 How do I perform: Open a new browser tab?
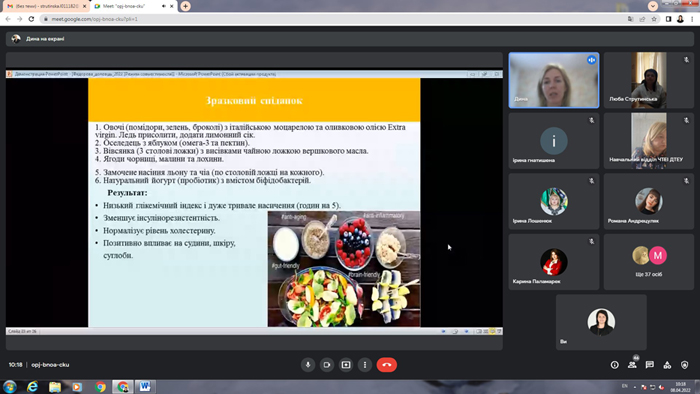click(185, 6)
